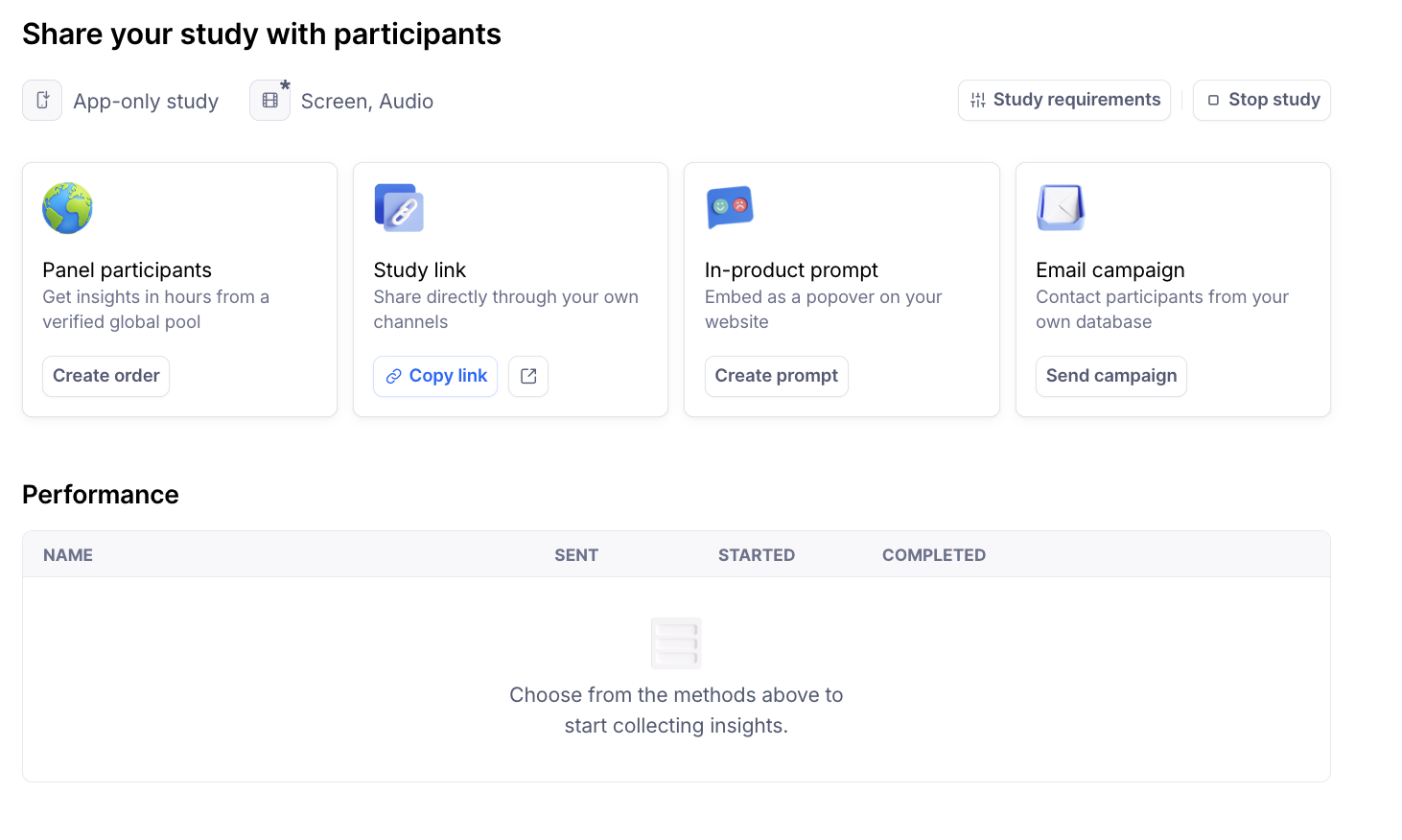Click the SENT column header
This screenshot has width=1402, height=840.
tap(576, 555)
